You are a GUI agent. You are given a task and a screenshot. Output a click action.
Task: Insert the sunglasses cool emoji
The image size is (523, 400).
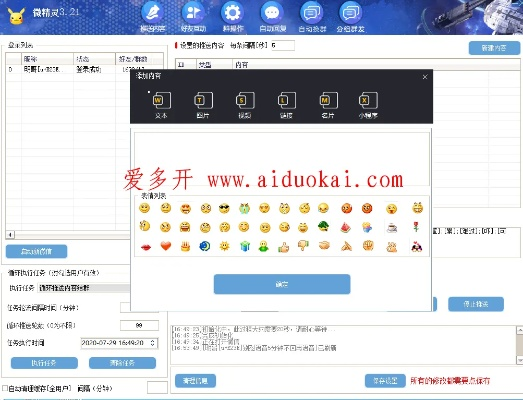[x=224, y=209]
